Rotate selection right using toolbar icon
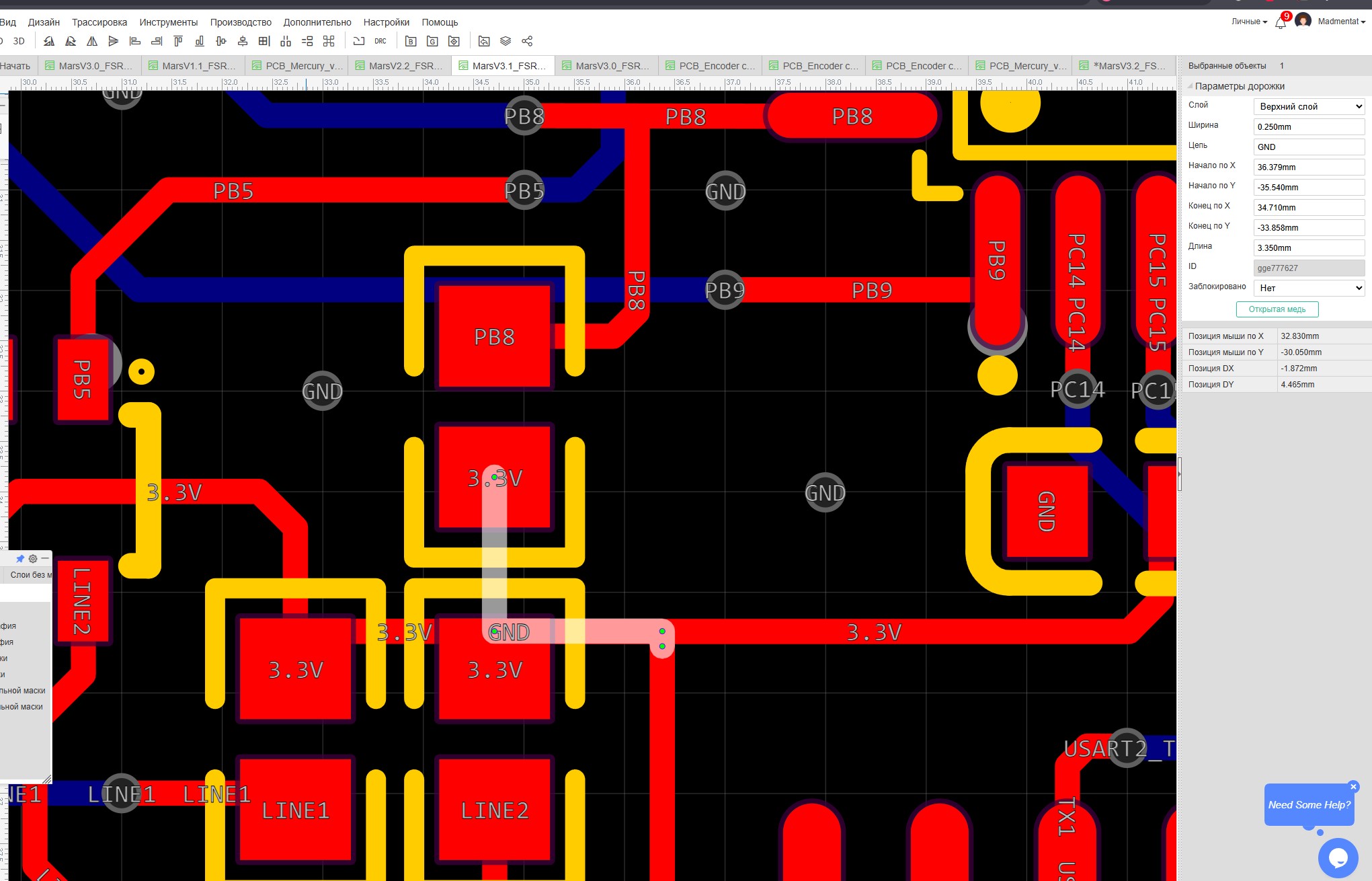This screenshot has width=1372, height=881. coord(71,41)
